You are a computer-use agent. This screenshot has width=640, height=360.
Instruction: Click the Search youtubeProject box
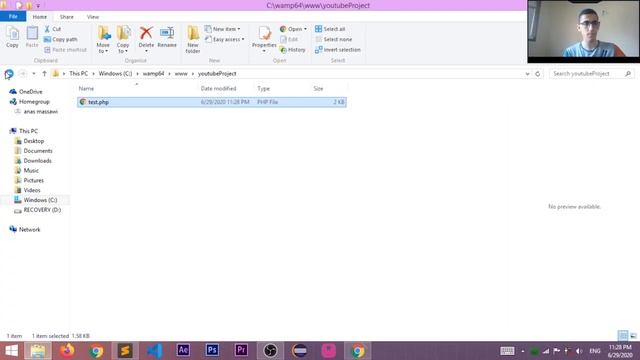591,74
